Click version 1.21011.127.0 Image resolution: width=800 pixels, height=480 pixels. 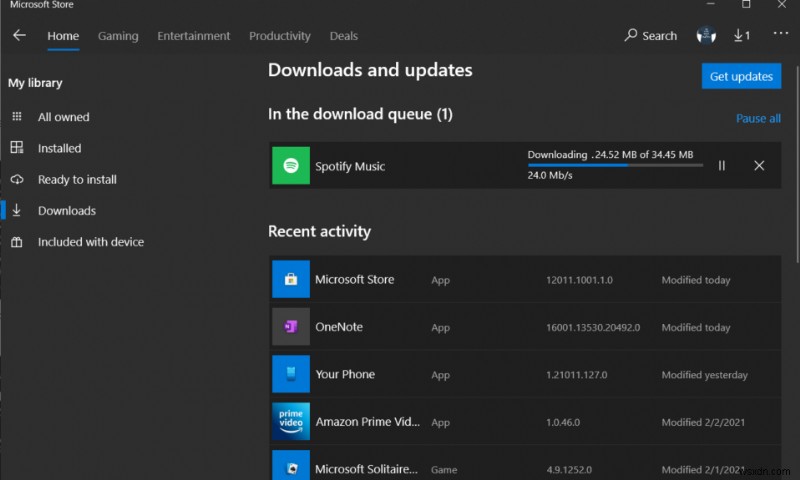(577, 375)
